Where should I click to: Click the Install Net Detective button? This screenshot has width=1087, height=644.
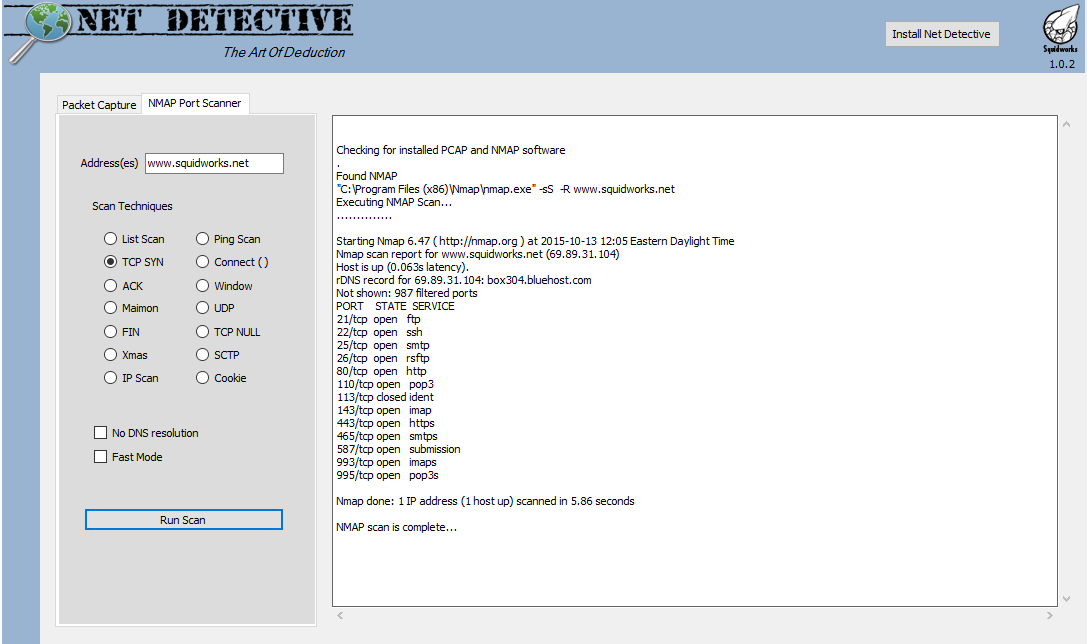(x=941, y=34)
